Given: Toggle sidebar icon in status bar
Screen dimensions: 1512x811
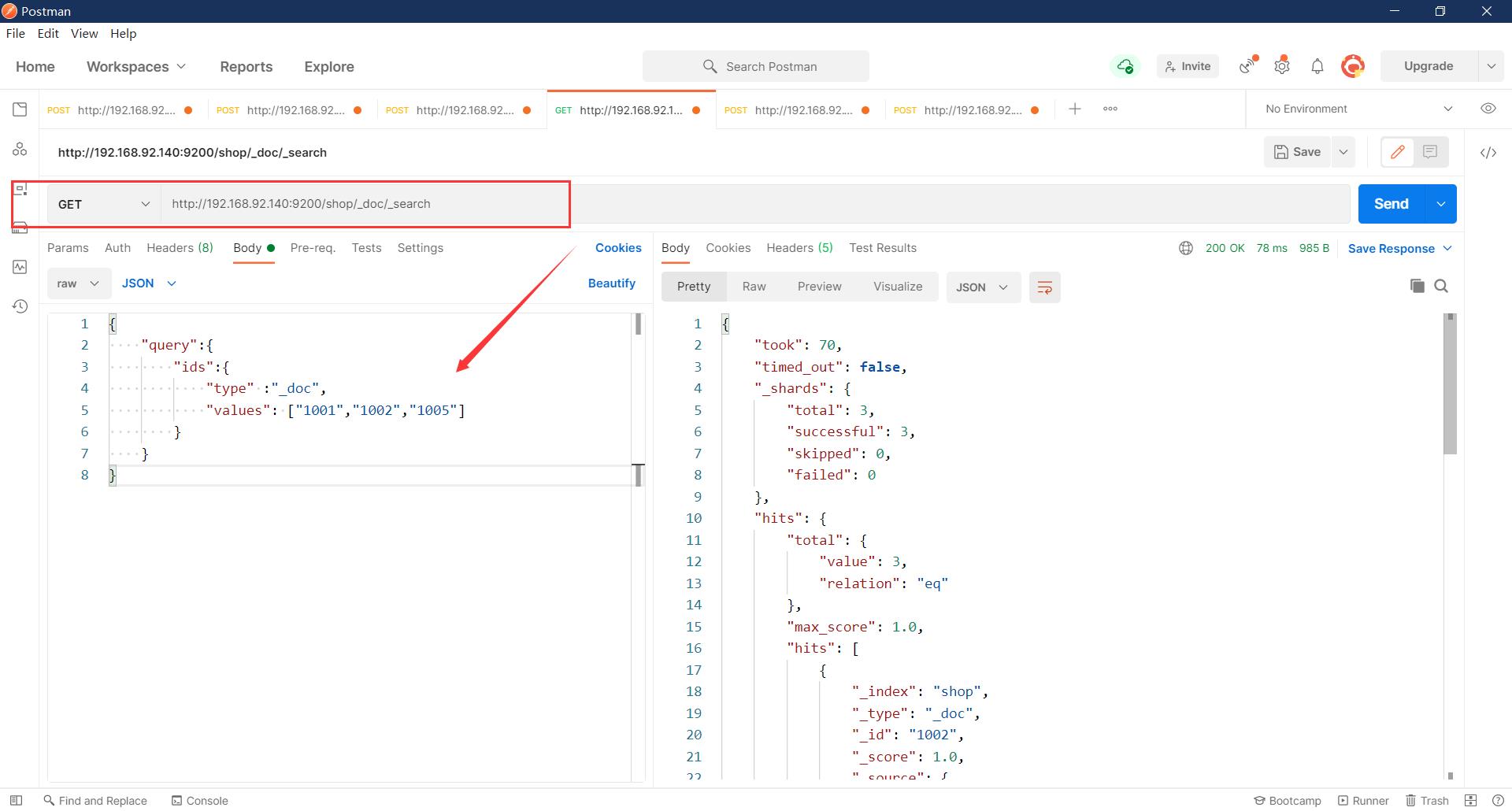Looking at the screenshot, I should (16, 800).
